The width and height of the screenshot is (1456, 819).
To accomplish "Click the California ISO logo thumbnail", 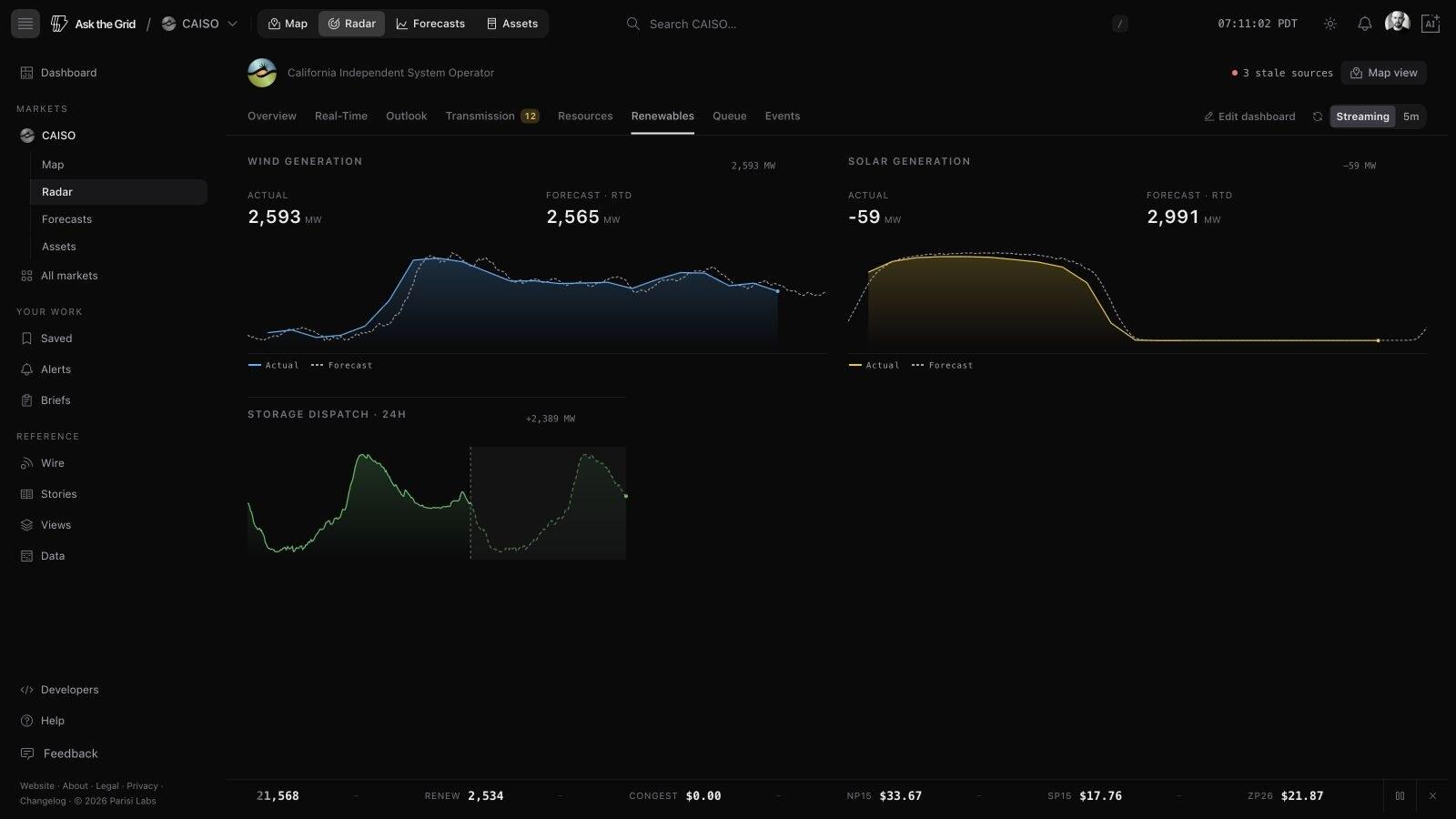I will (x=262, y=73).
